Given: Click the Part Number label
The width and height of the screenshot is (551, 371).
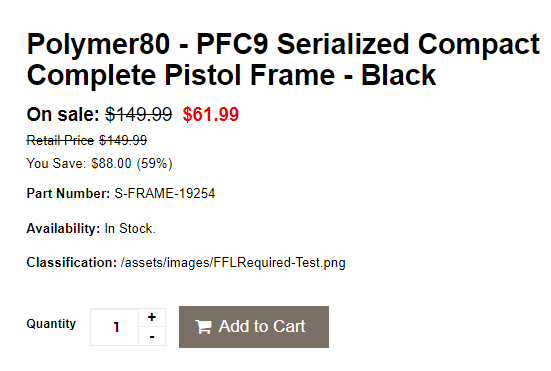Looking at the screenshot, I should coord(69,194).
